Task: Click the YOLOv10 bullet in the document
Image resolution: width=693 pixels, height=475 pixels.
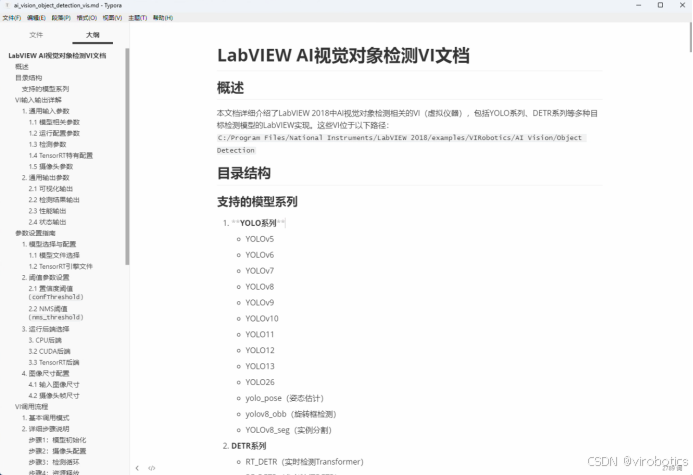Action: (262, 319)
